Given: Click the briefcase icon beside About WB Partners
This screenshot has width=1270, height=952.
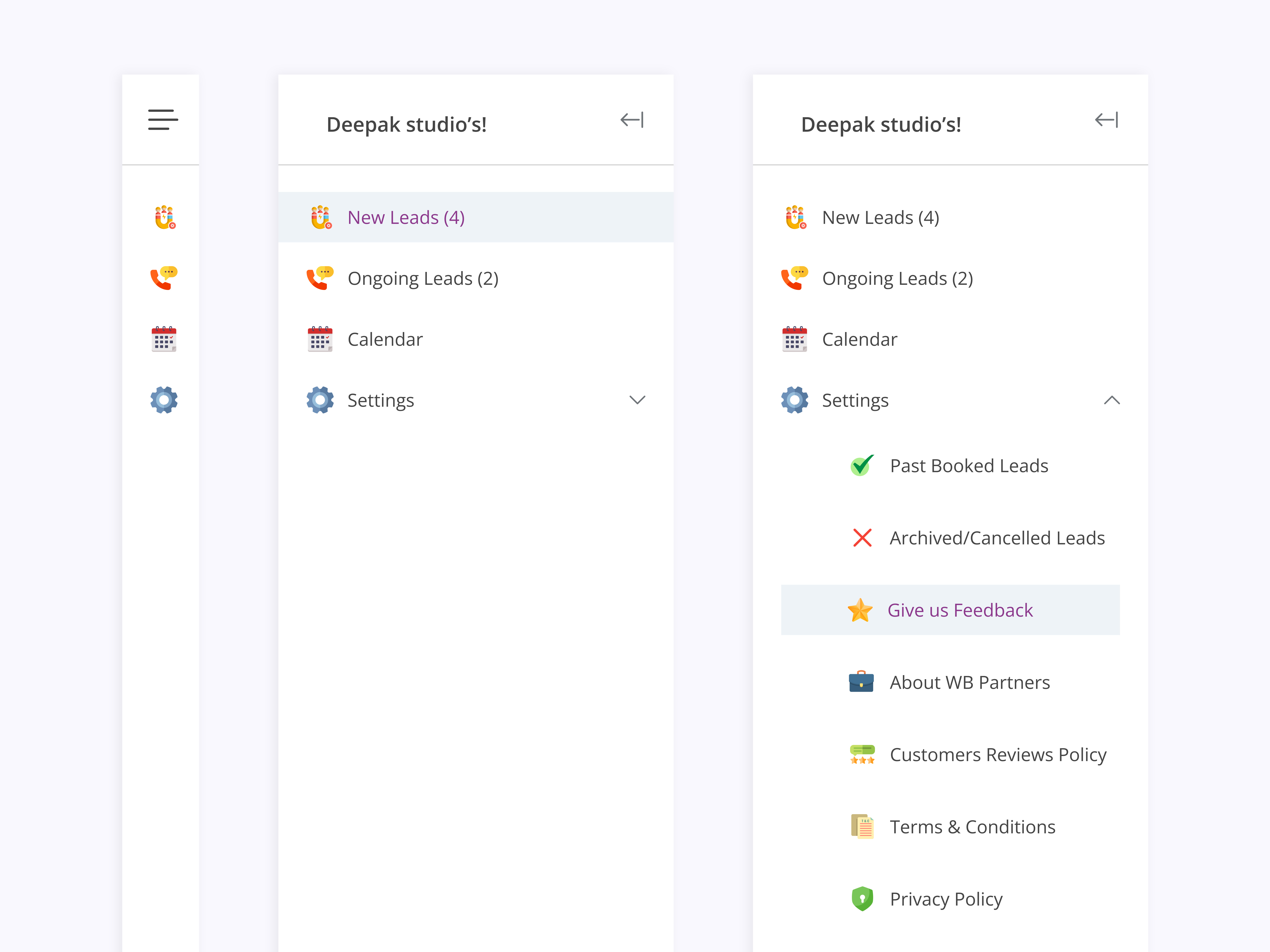Looking at the screenshot, I should (861, 682).
